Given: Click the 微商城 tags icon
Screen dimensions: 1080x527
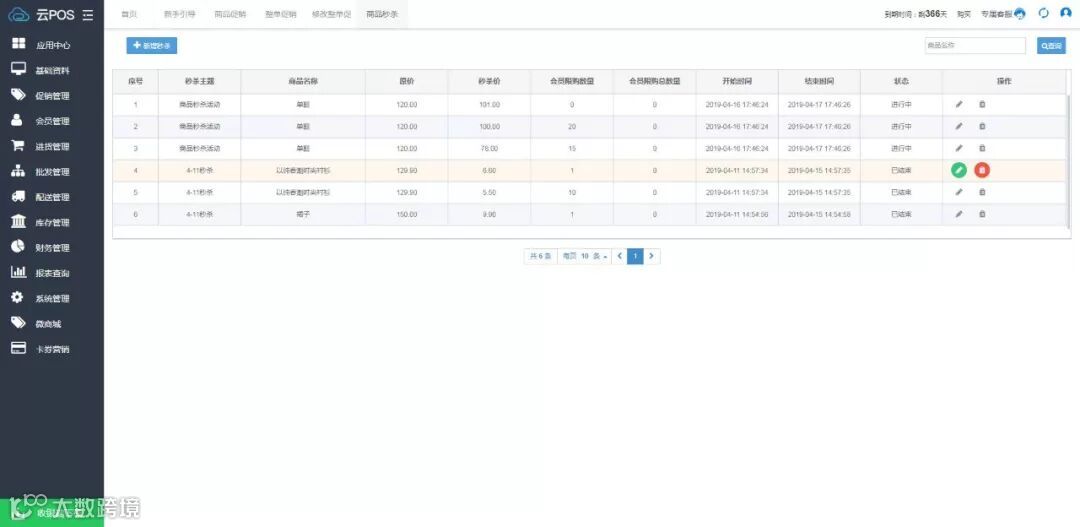Looking at the screenshot, I should tap(19, 323).
